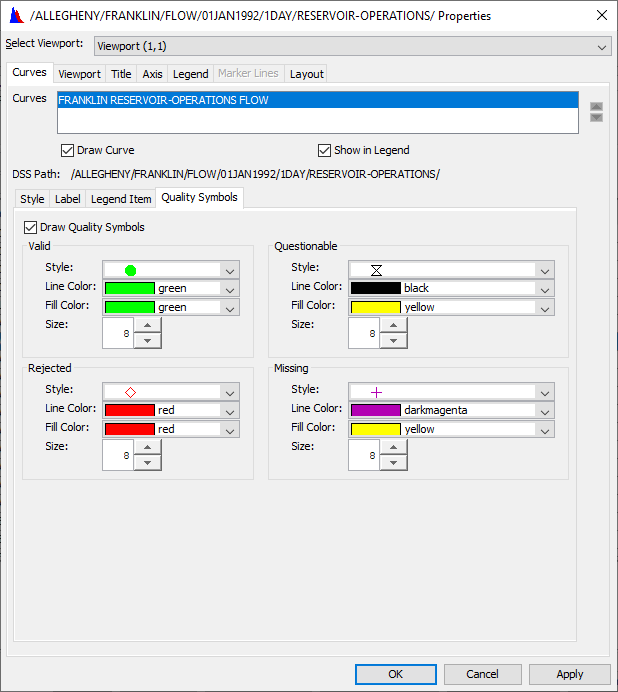Toggle the Draw Curve checkbox
618x692 pixels.
[x=67, y=150]
